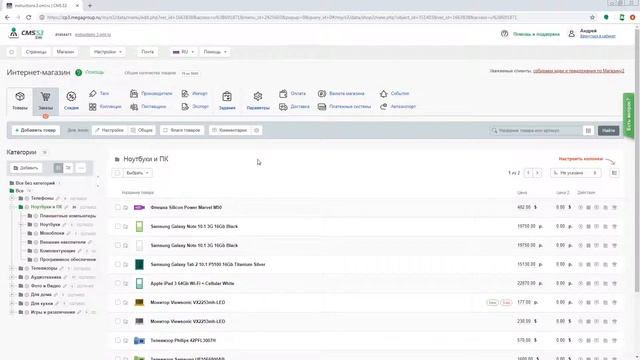Open the Почта menu item
Viewport: 640px width, 360px height.
click(147, 52)
